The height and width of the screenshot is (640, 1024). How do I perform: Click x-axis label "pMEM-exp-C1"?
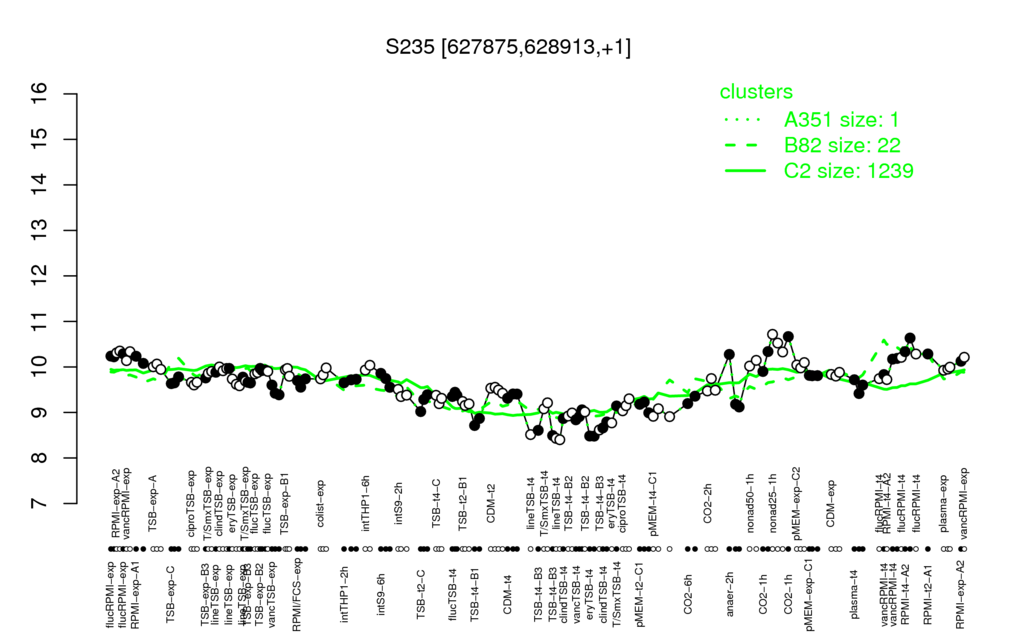point(810,596)
